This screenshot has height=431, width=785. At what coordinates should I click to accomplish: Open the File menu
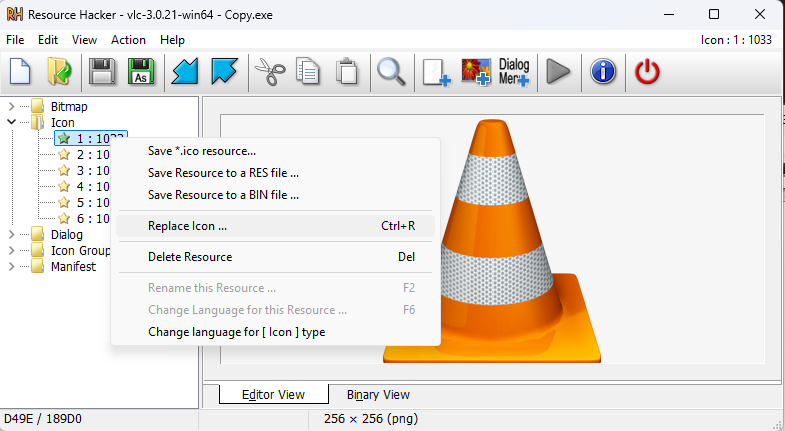tap(15, 40)
